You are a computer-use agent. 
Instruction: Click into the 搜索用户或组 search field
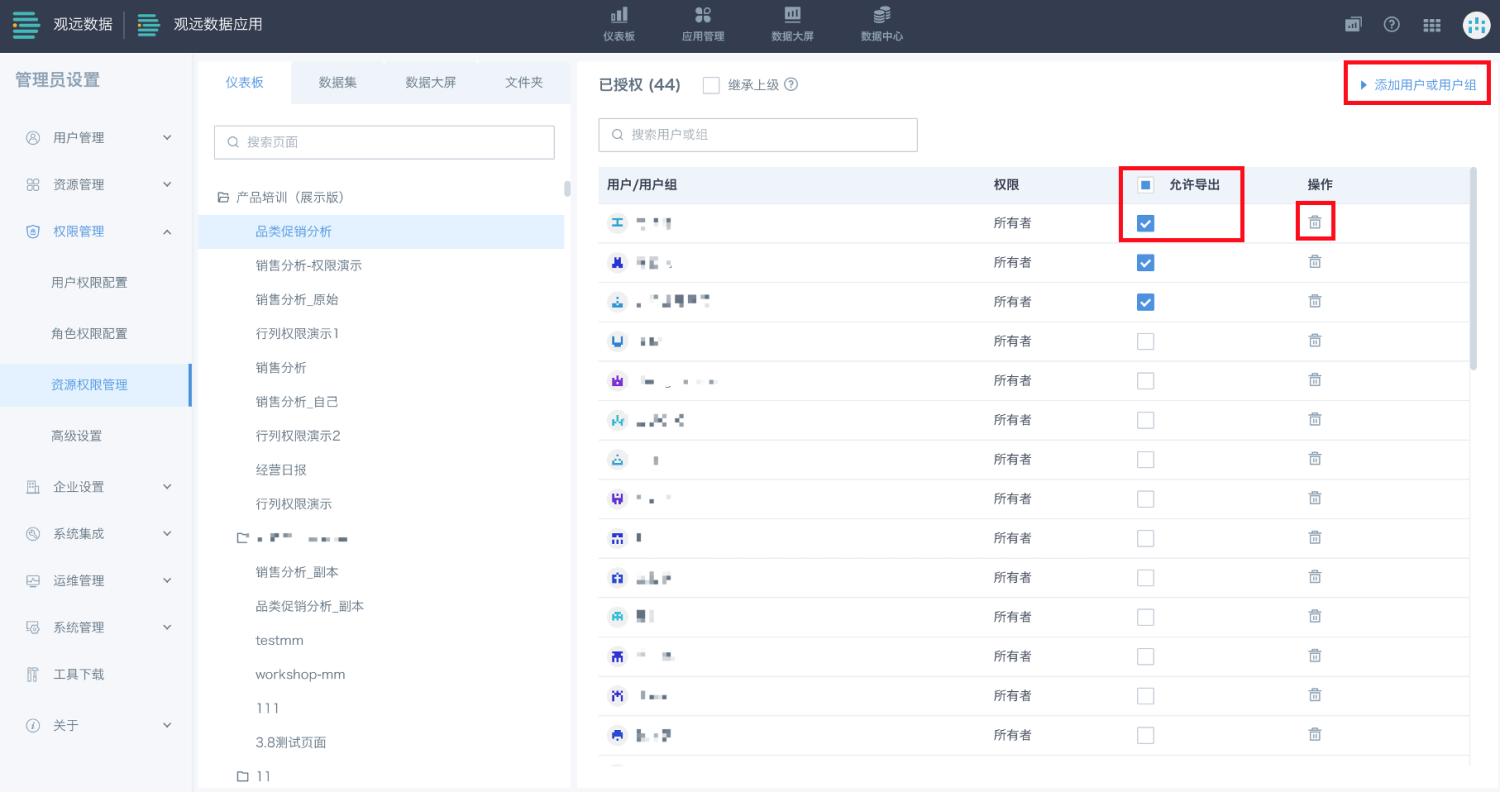click(758, 134)
